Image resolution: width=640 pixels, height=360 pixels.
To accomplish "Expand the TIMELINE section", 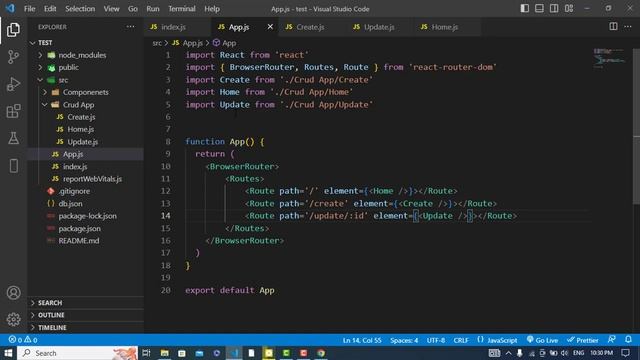I will (86, 327).
